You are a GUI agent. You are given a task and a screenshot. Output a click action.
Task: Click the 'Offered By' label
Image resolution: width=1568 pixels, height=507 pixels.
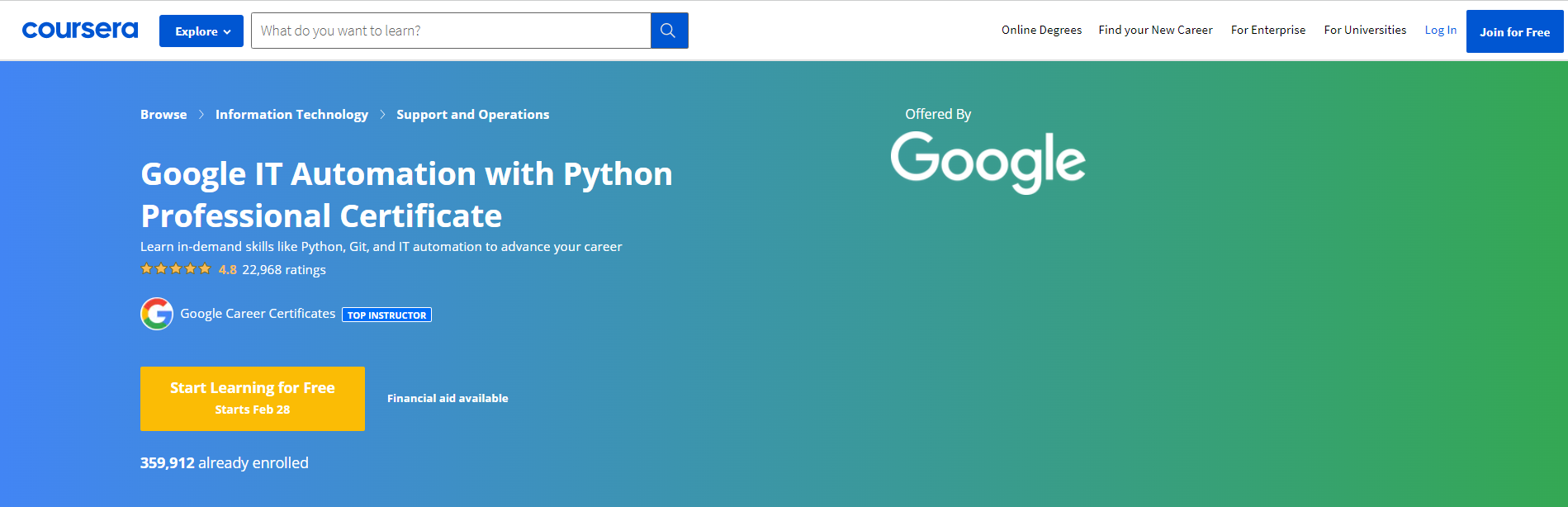(x=938, y=114)
